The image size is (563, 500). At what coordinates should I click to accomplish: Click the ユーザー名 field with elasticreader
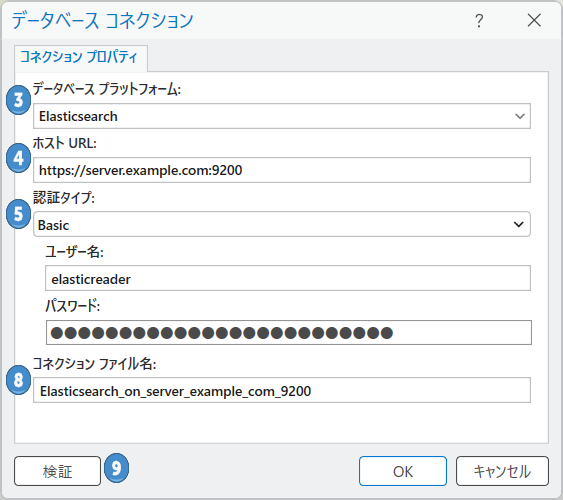point(288,278)
